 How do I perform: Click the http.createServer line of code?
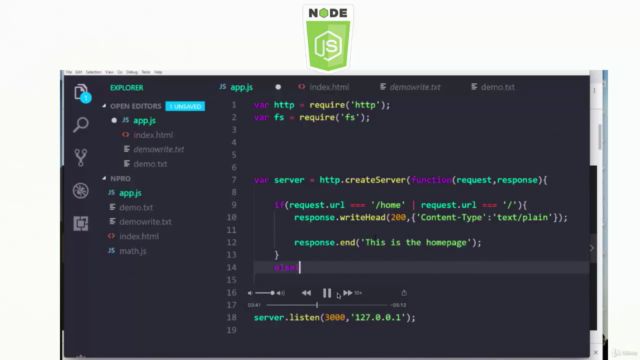pyautogui.click(x=400, y=180)
